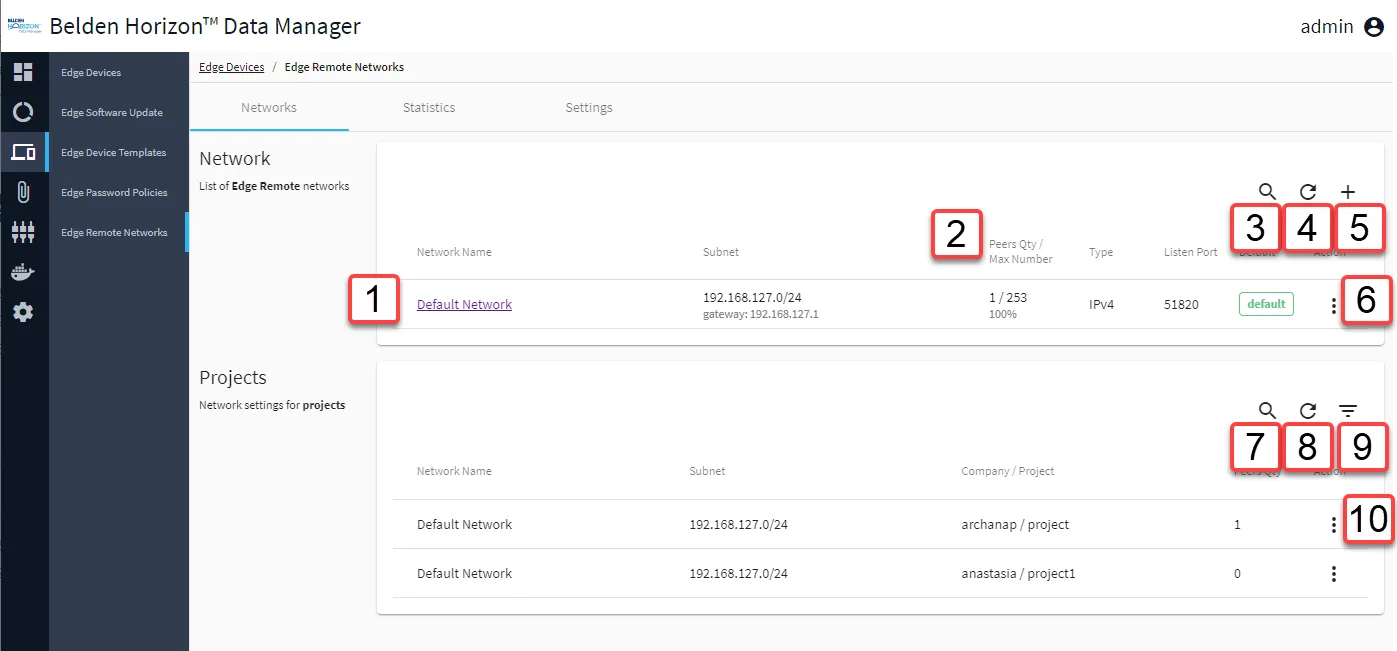1397x651 pixels.
Task: Click the archanap / project cell
Action: pos(1015,524)
